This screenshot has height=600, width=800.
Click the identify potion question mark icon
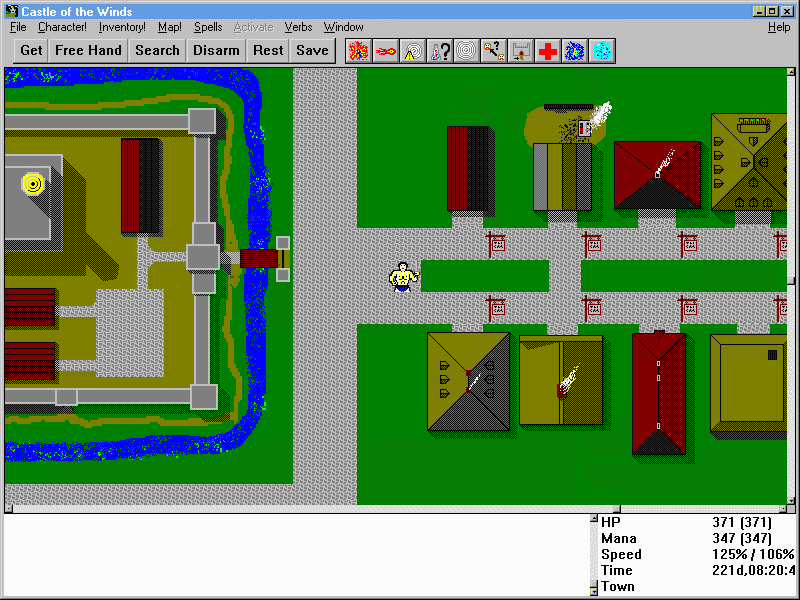pyautogui.click(x=439, y=51)
